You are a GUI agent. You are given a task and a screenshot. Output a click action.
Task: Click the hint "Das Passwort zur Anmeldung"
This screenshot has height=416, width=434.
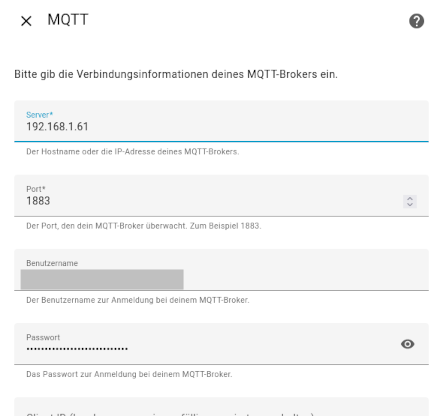129,374
